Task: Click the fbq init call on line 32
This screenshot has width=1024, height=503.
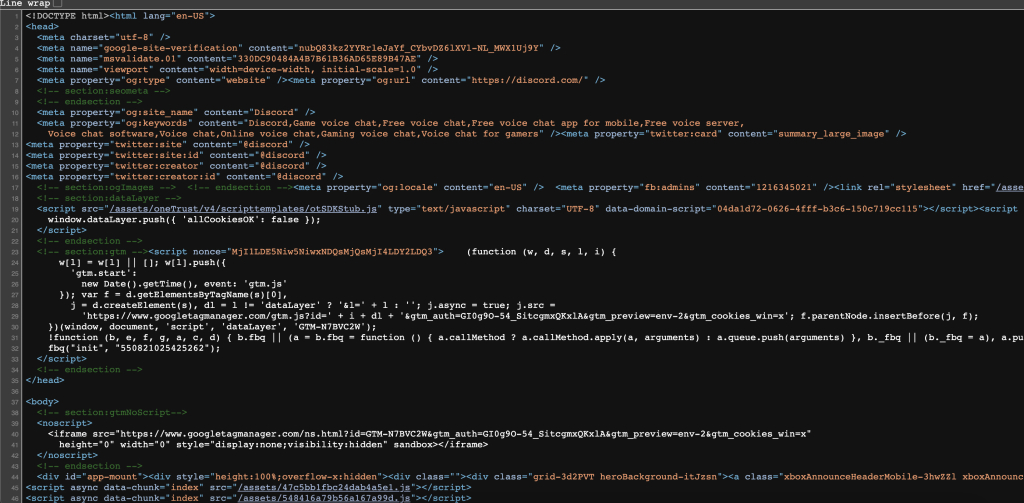Action: point(135,348)
